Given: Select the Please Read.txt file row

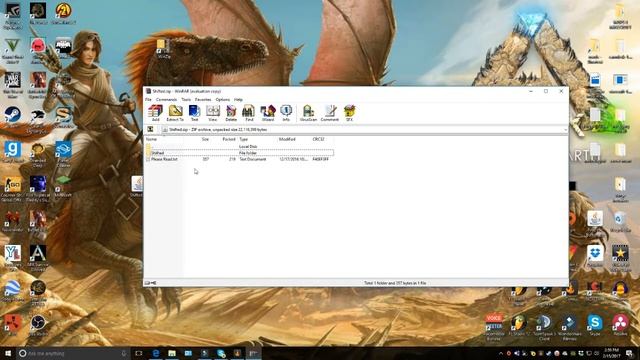Looking at the screenshot, I should coord(240,159).
